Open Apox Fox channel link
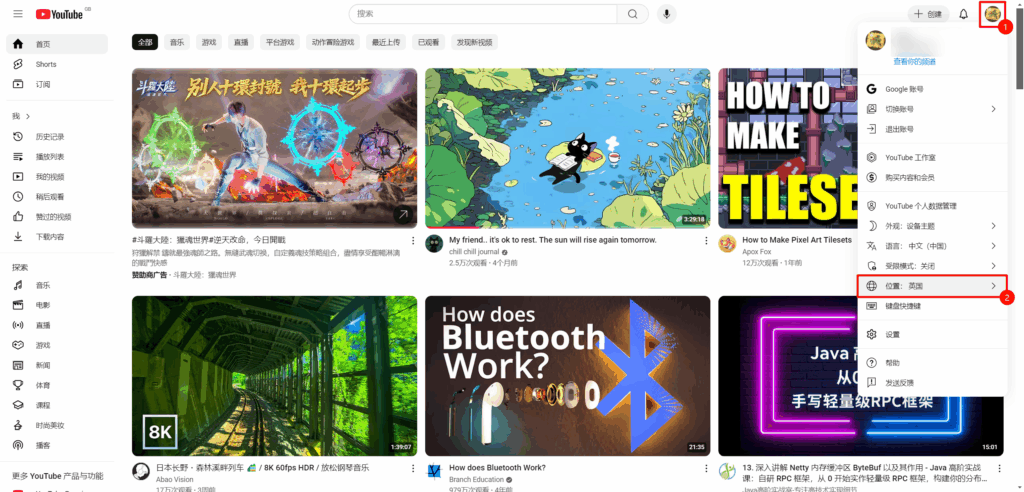1024x492 pixels. click(756, 252)
